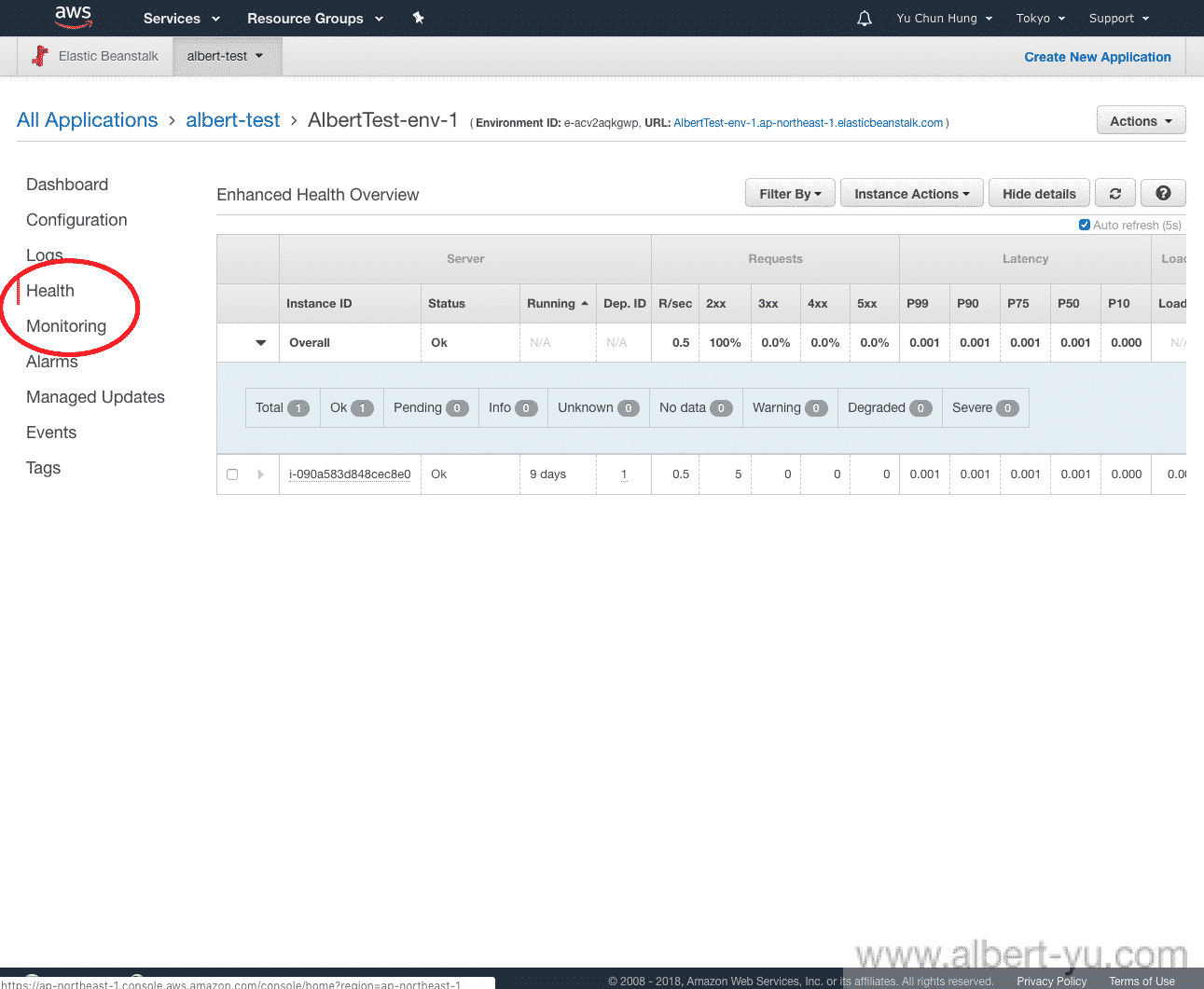The width and height of the screenshot is (1204, 989).
Task: Click the Dep. ID column header
Action: [x=625, y=304]
